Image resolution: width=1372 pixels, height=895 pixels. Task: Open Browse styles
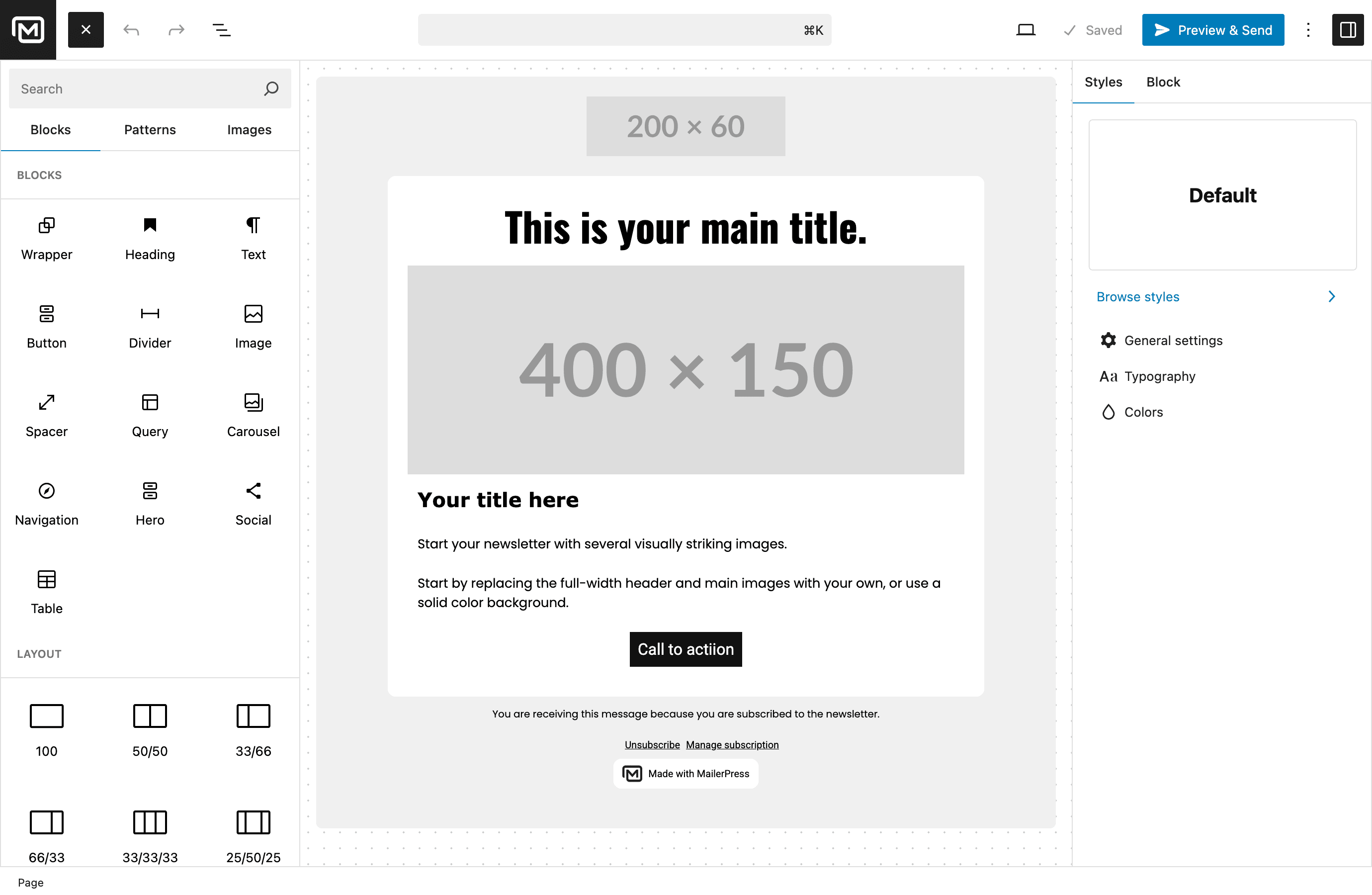click(x=1137, y=296)
